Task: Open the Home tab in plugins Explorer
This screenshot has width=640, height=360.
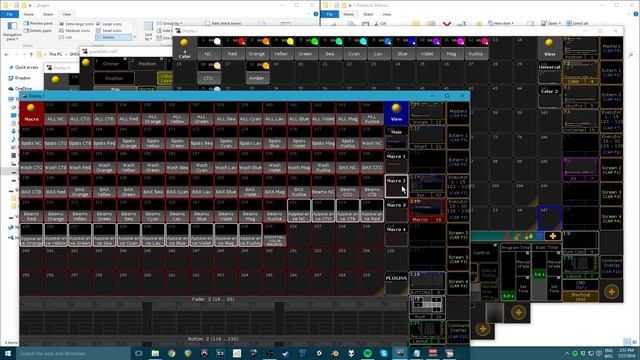Action: point(29,14)
